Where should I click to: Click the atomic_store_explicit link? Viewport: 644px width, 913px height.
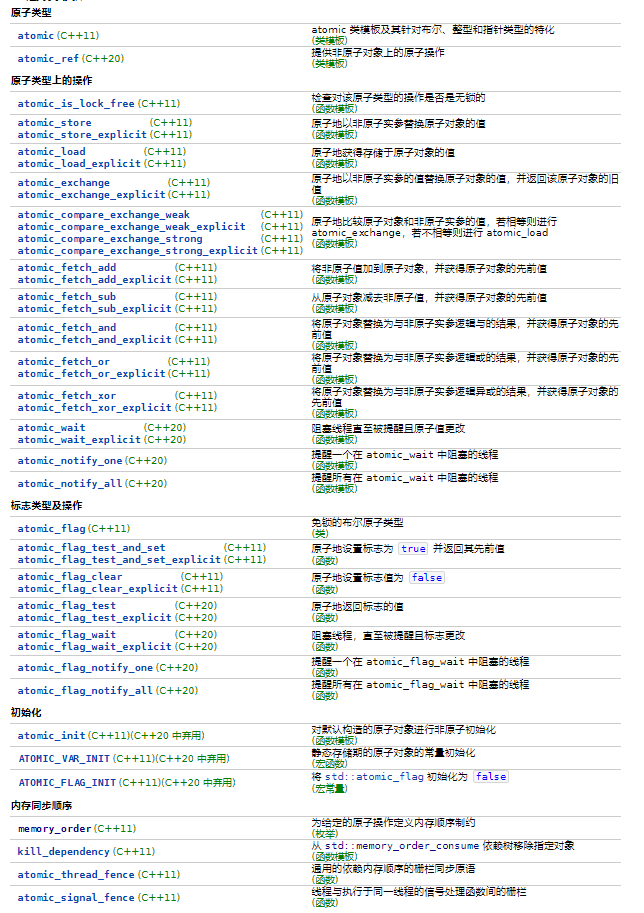(82, 135)
